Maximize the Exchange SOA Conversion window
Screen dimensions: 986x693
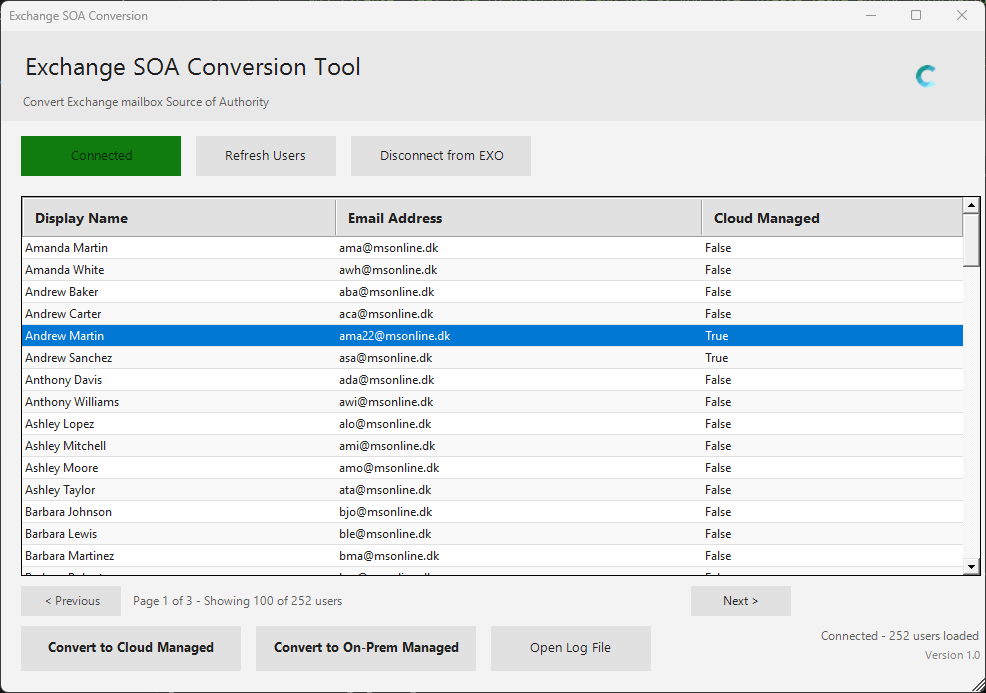click(916, 16)
